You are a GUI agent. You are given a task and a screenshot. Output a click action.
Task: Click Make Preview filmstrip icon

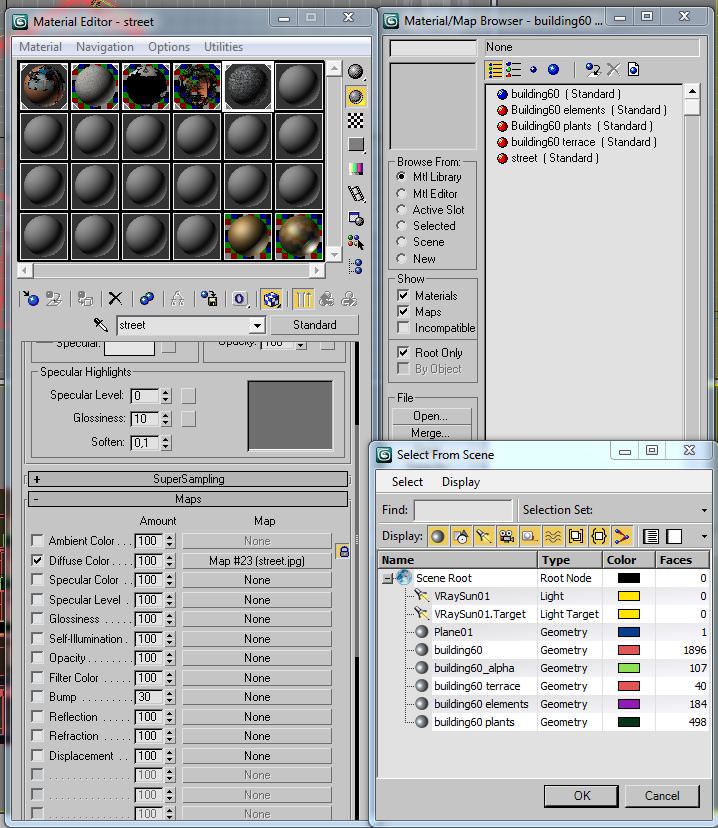(356, 194)
